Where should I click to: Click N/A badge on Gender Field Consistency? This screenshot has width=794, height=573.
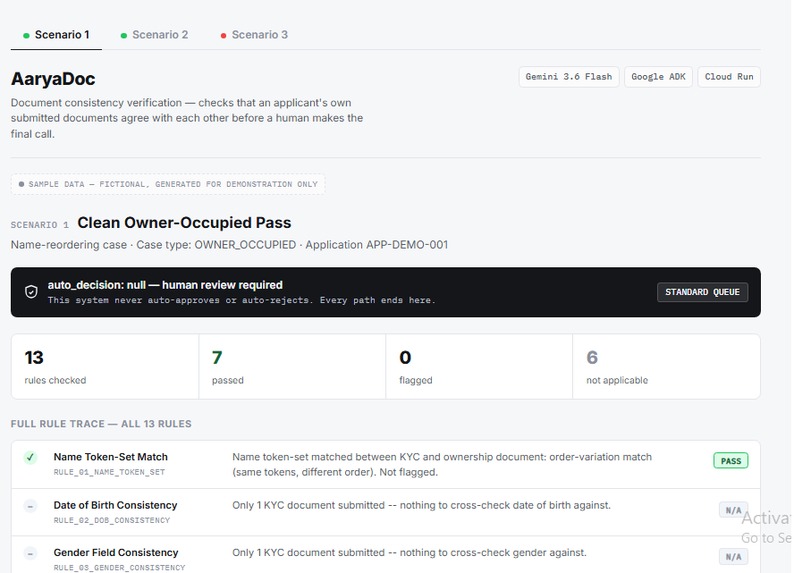(733, 557)
